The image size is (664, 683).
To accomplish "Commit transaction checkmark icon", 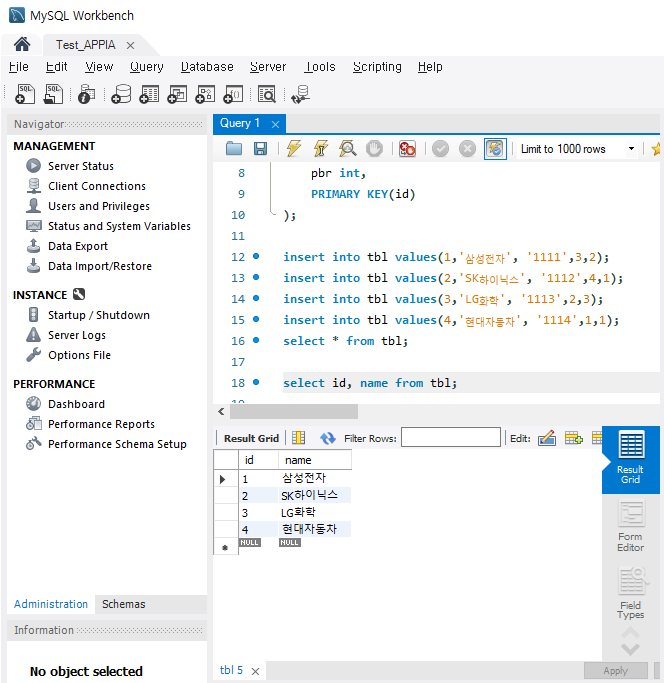I will click(x=440, y=149).
